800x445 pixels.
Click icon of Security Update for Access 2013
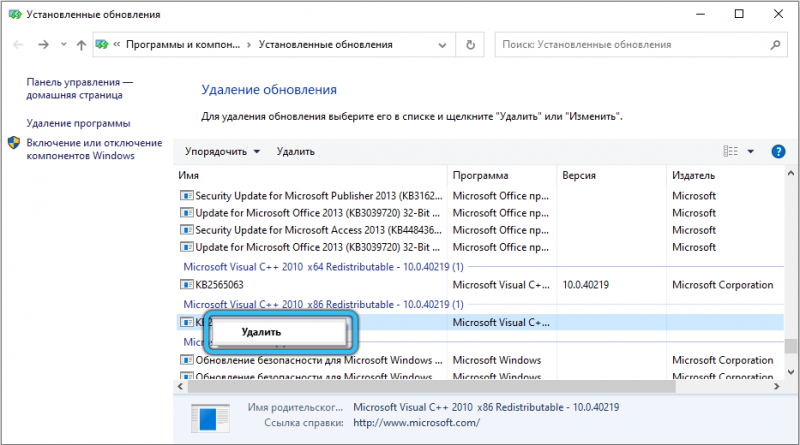point(187,230)
